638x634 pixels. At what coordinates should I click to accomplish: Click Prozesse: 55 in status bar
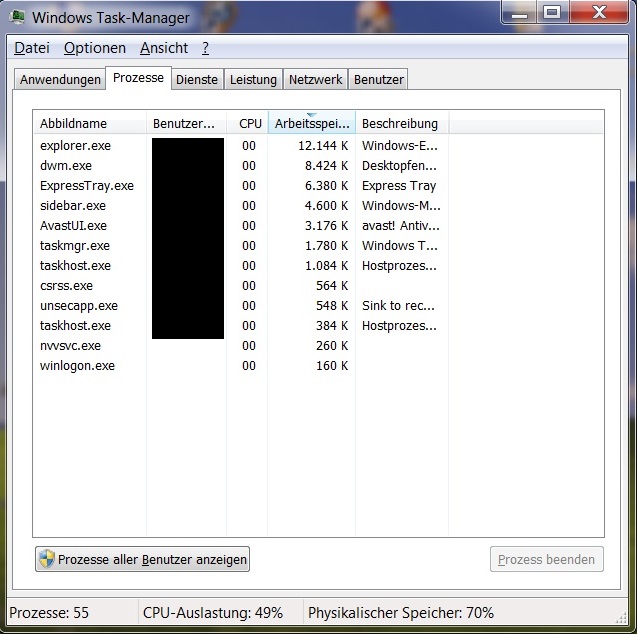[x=49, y=612]
